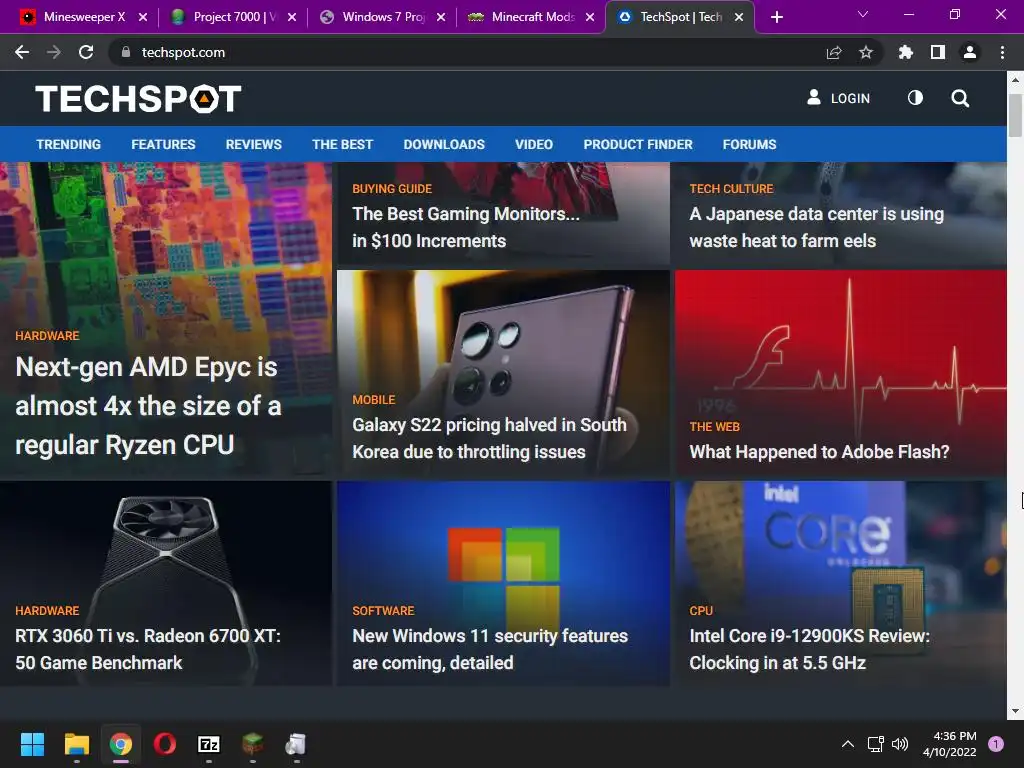This screenshot has height=768, width=1024.
Task: Open the Next-gen AMD Epyc article
Action: [x=149, y=406]
